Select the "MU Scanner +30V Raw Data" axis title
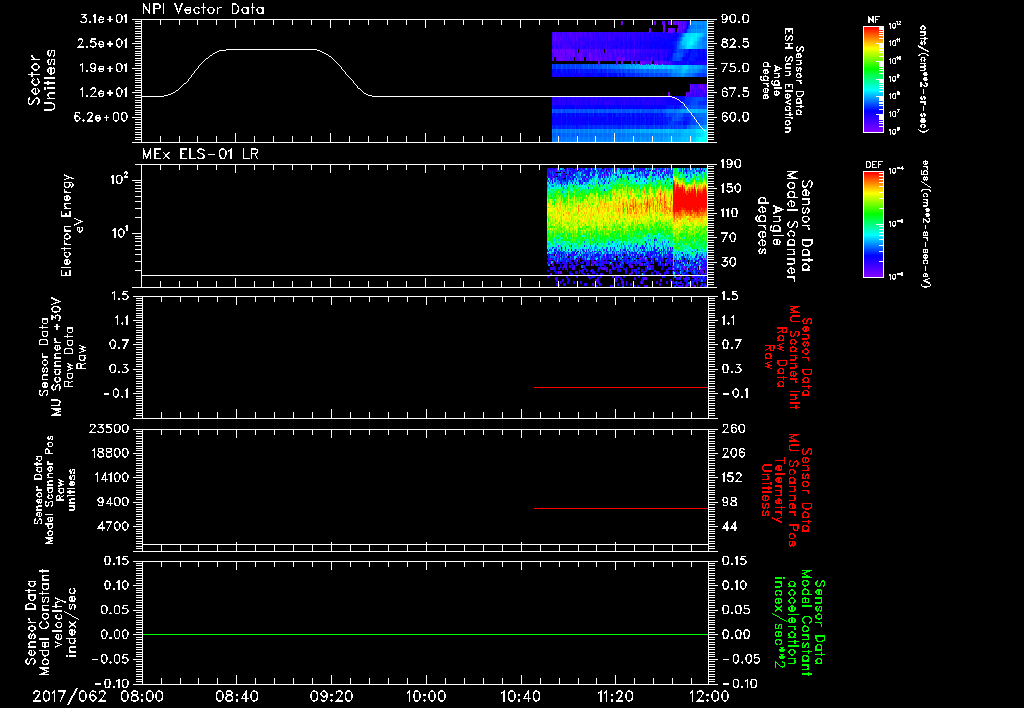 (x=62, y=357)
